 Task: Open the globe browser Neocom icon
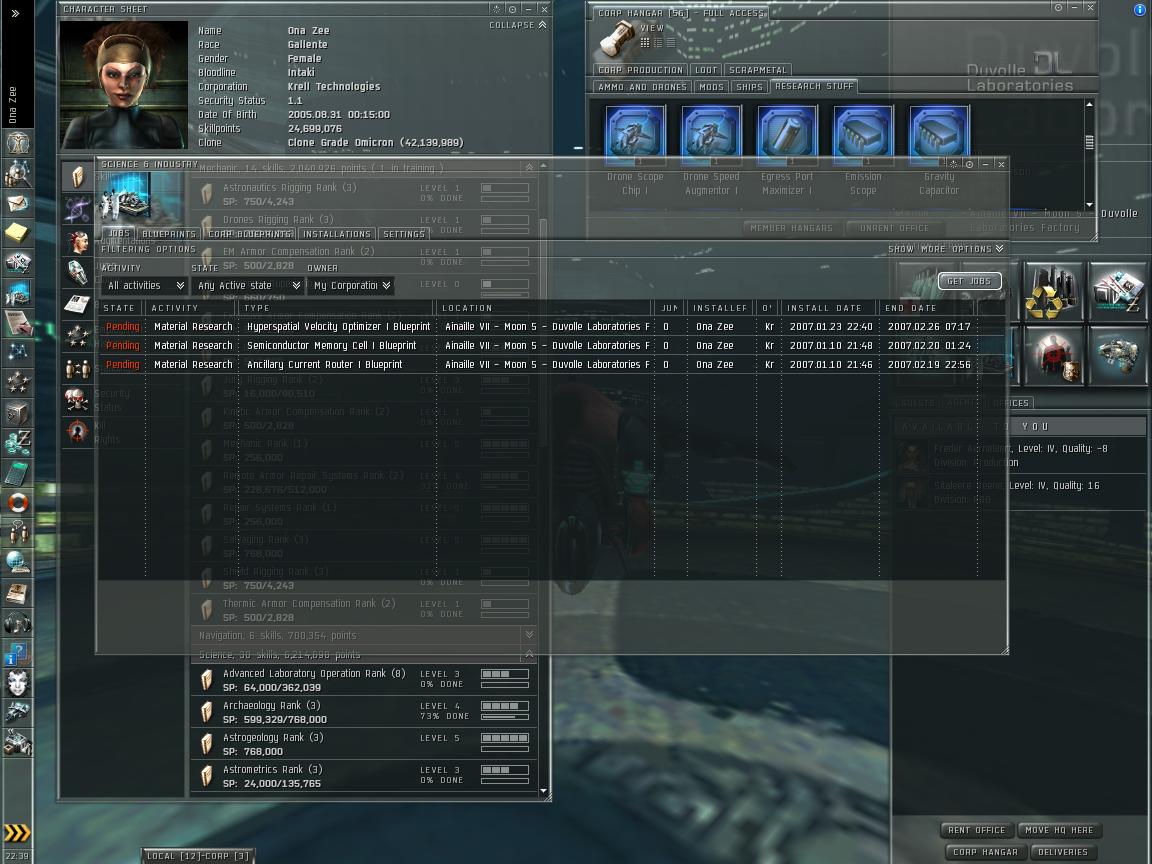click(17, 563)
